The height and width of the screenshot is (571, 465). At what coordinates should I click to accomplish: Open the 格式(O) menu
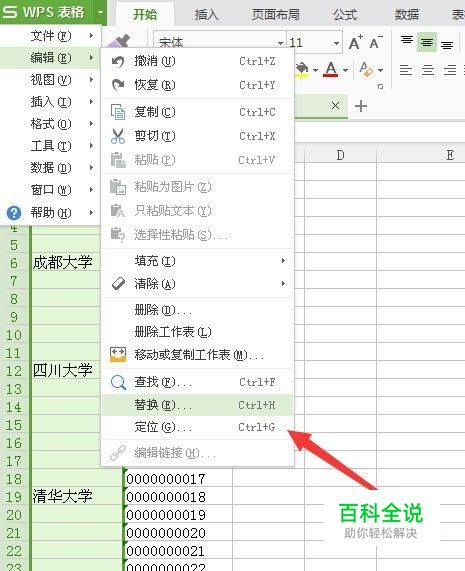coord(50,124)
